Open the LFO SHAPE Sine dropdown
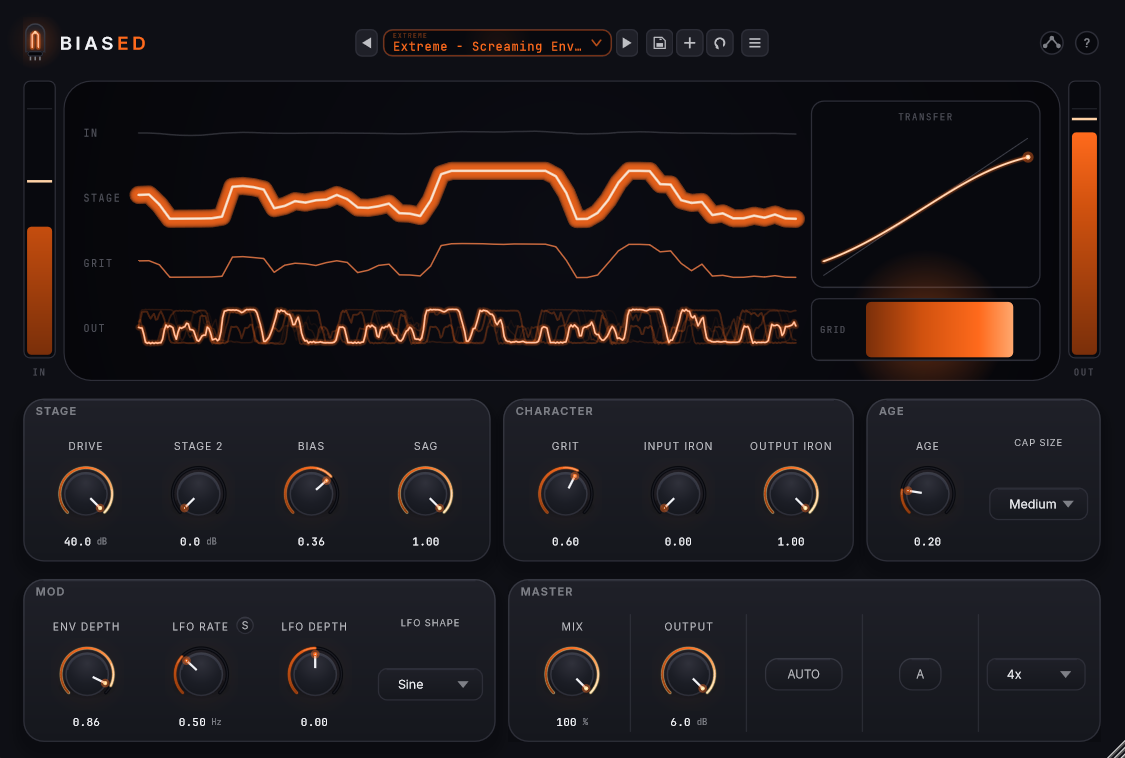1125x758 pixels. tap(430, 684)
